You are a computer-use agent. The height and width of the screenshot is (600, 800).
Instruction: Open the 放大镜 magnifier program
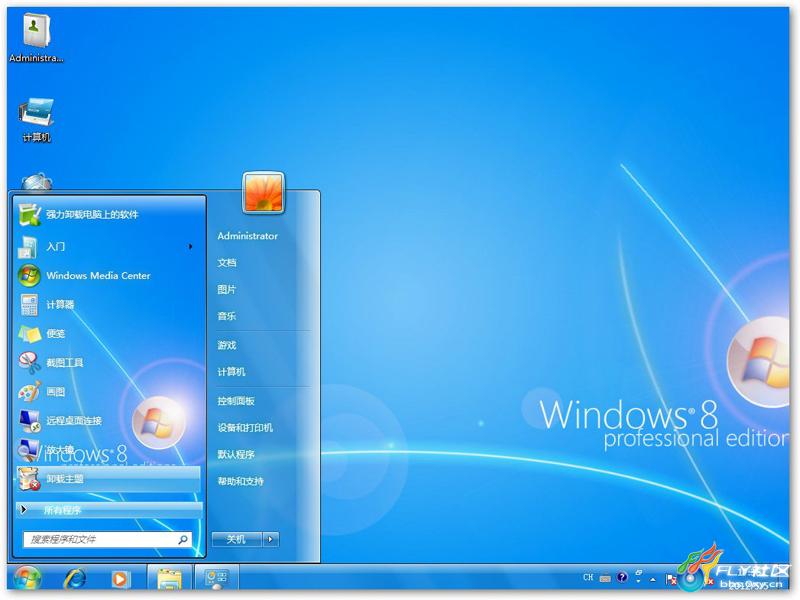(x=109, y=450)
